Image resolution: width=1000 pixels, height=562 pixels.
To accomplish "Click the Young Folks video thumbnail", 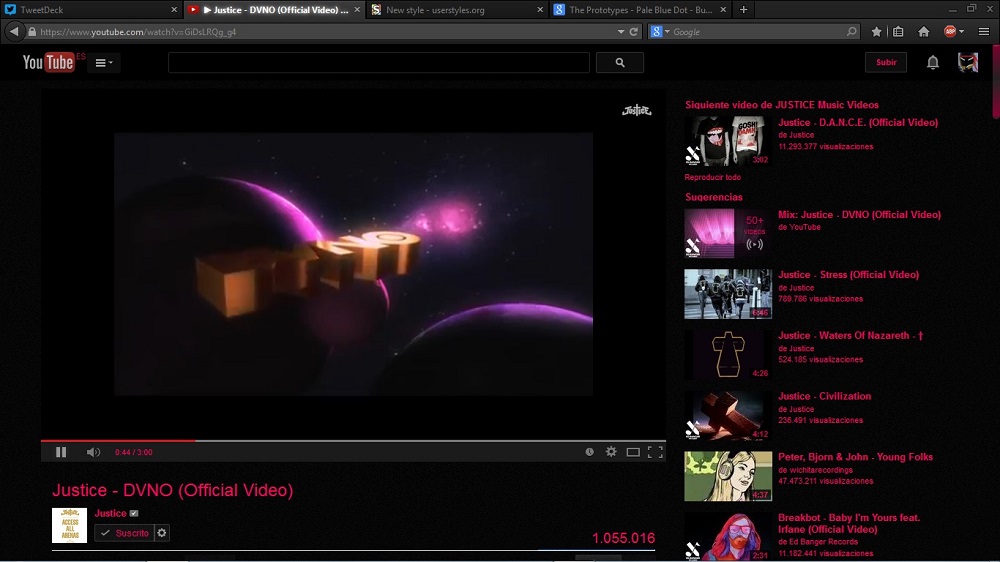I will point(728,476).
